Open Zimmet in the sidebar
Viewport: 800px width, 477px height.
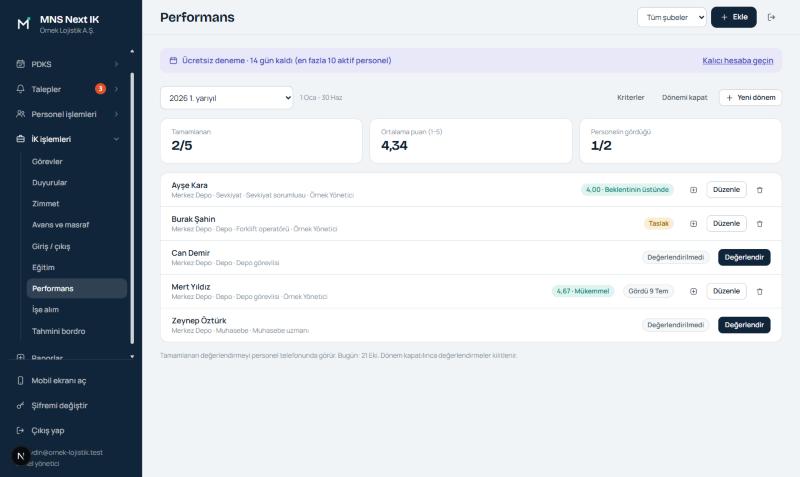point(77,204)
